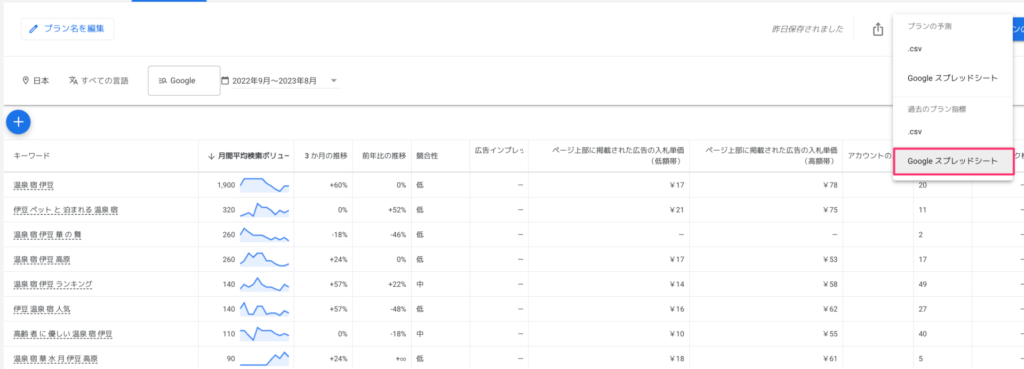The height and width of the screenshot is (369, 1024).
Task: Click trend sparkline for 温泉 宿 伊豆 ランキング
Action: coord(264,284)
